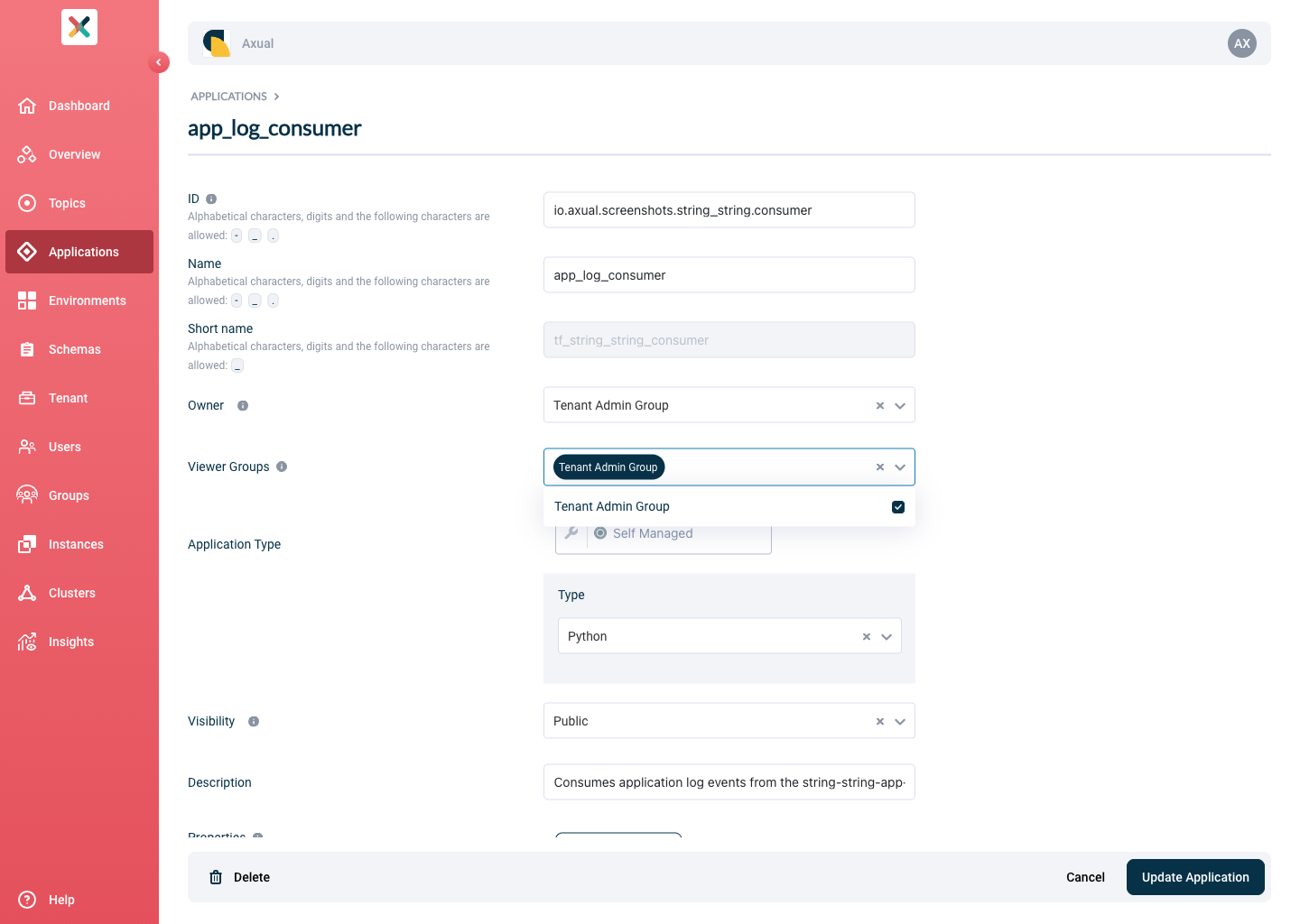The height and width of the screenshot is (924, 1300).
Task: Open the AX user avatar menu
Action: 1242,43
